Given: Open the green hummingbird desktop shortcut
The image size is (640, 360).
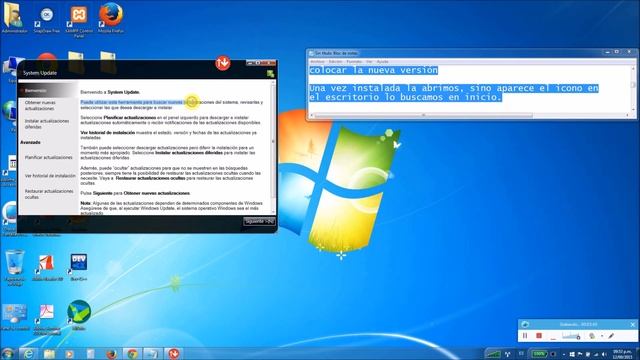Looking at the screenshot, I should 79,314.
